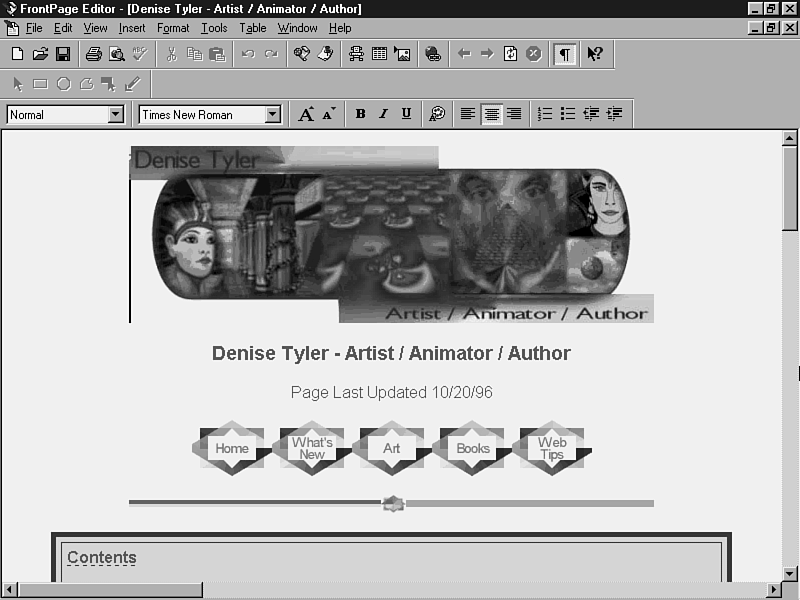The width and height of the screenshot is (800, 600).
Task: Toggle Center alignment
Action: (x=491, y=114)
